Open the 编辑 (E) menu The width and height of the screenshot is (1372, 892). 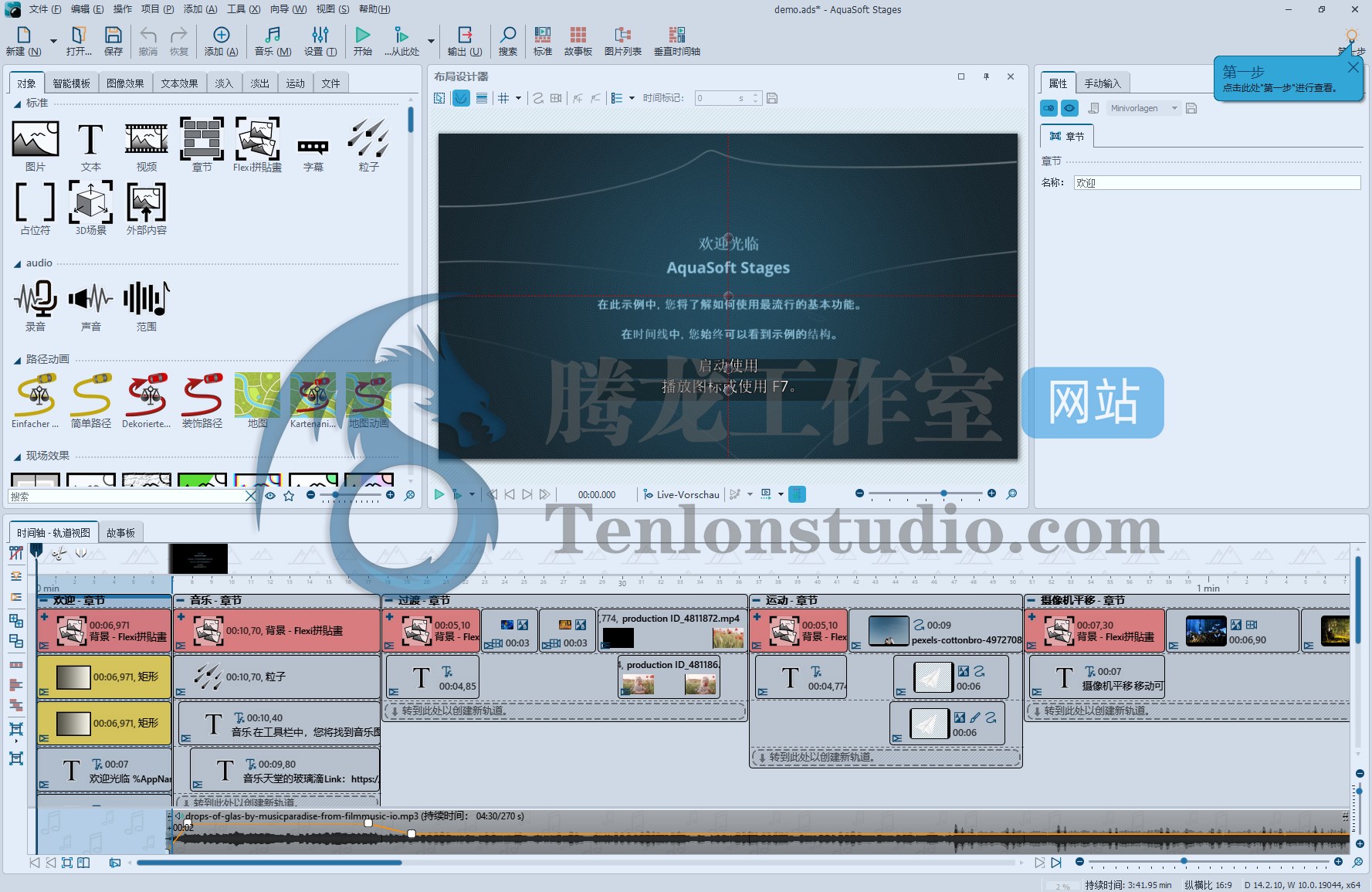pos(86,9)
